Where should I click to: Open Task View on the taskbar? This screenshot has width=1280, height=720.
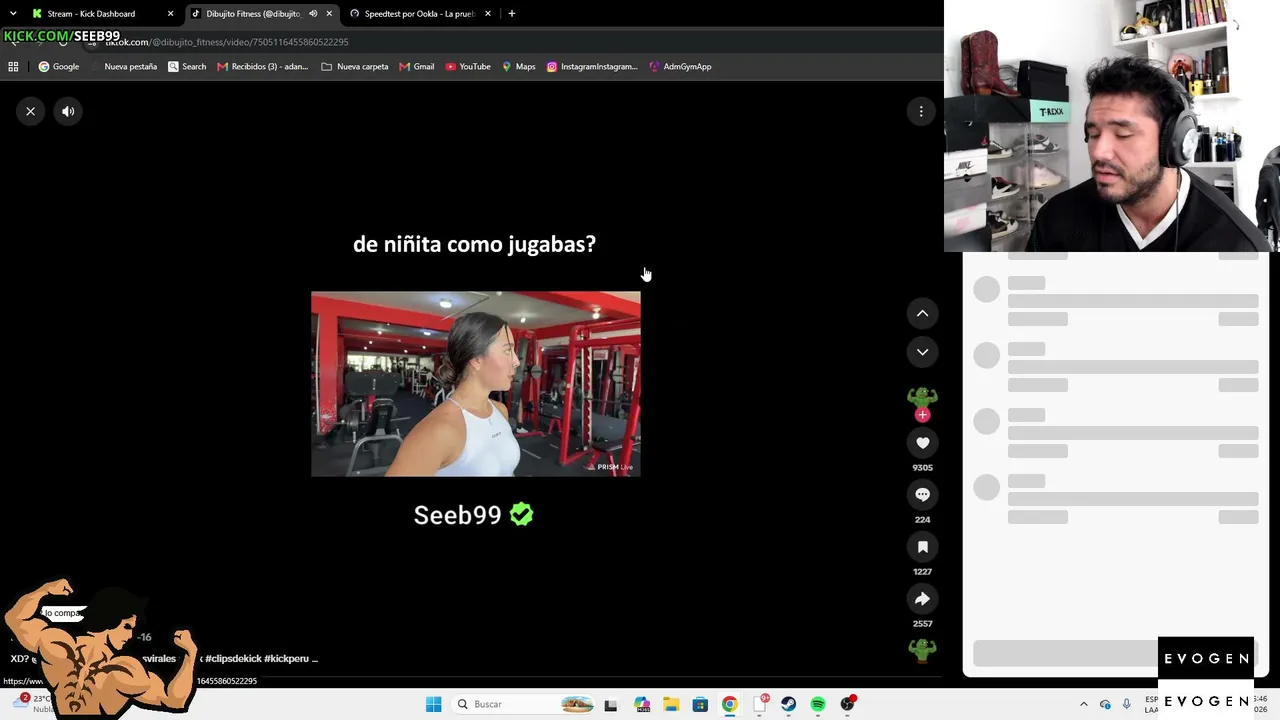pyautogui.click(x=611, y=704)
